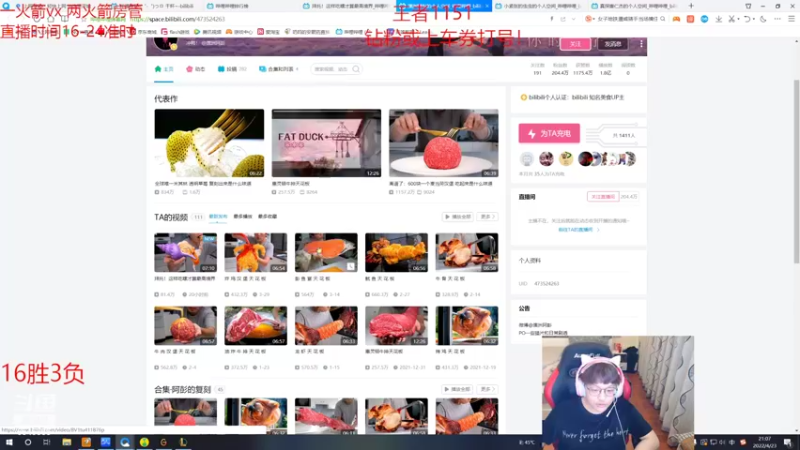Open the 06:54 fried chicken video thumbnail

pos(256,253)
